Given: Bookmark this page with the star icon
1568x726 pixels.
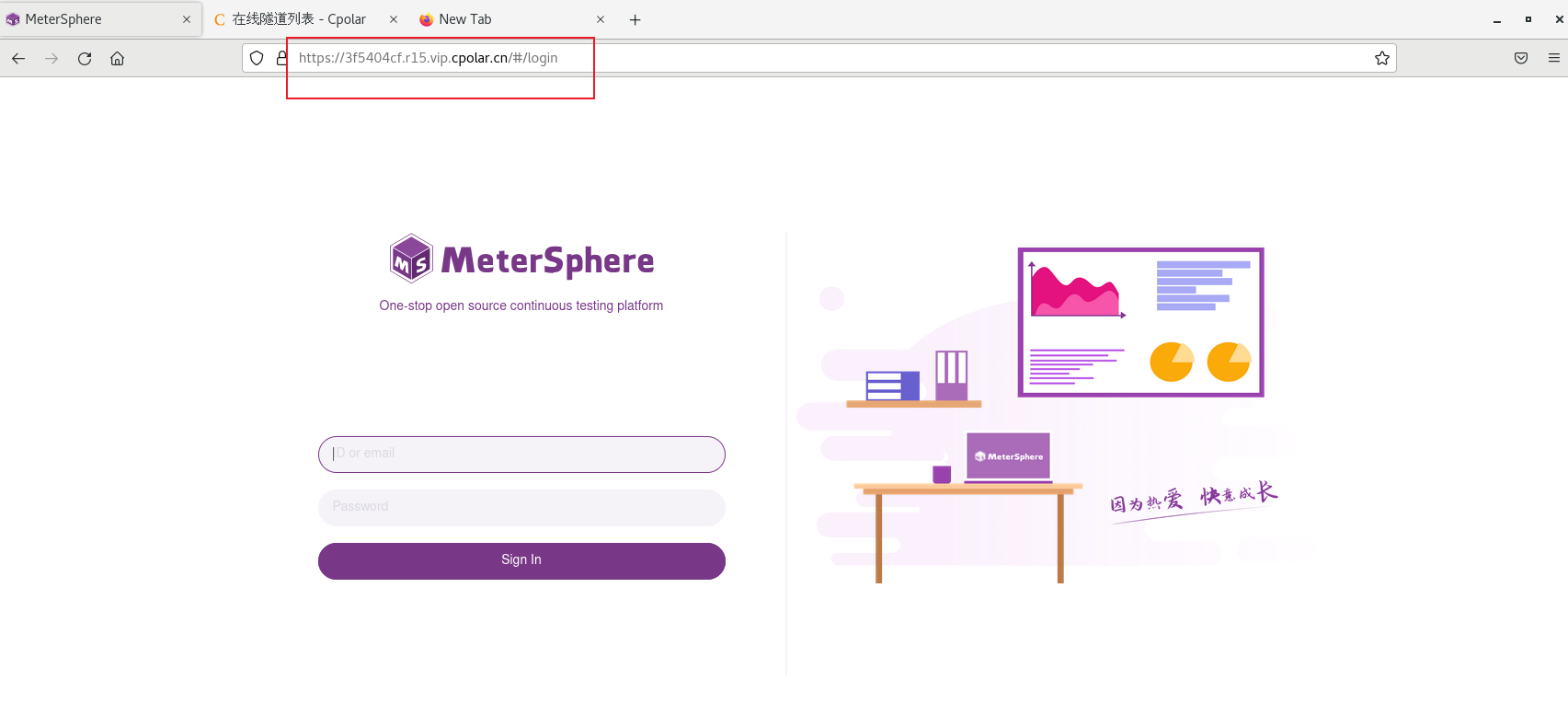Looking at the screenshot, I should pos(1381,58).
